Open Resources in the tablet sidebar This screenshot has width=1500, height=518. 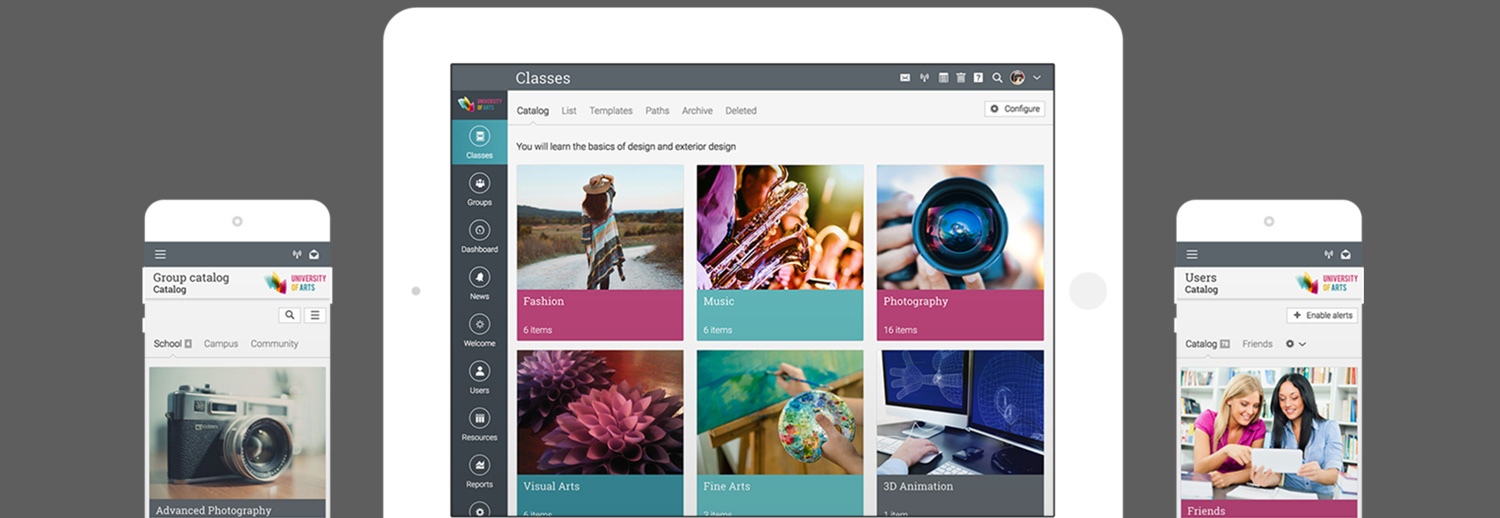(x=479, y=424)
